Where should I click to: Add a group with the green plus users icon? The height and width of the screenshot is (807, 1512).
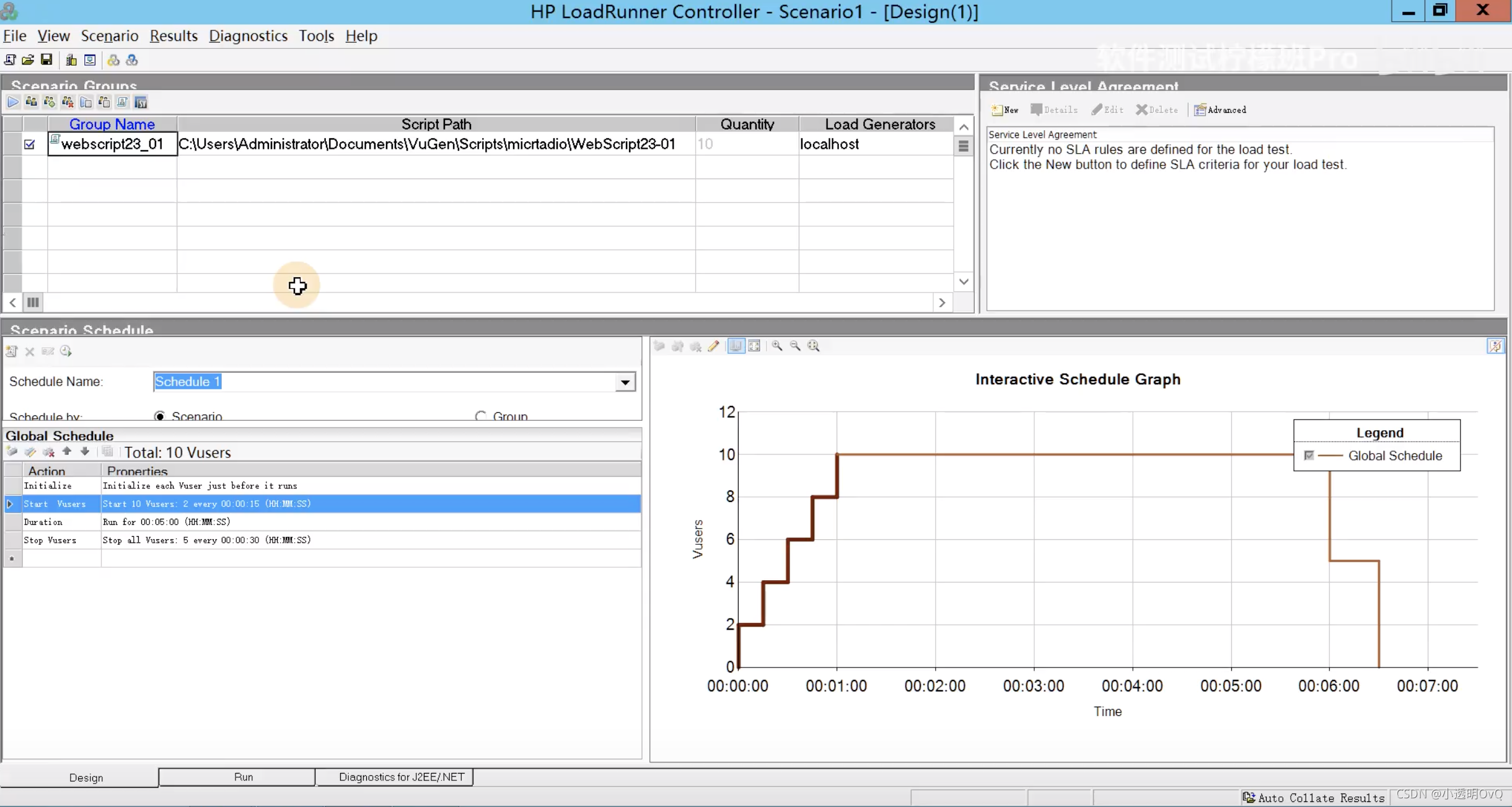tap(50, 102)
